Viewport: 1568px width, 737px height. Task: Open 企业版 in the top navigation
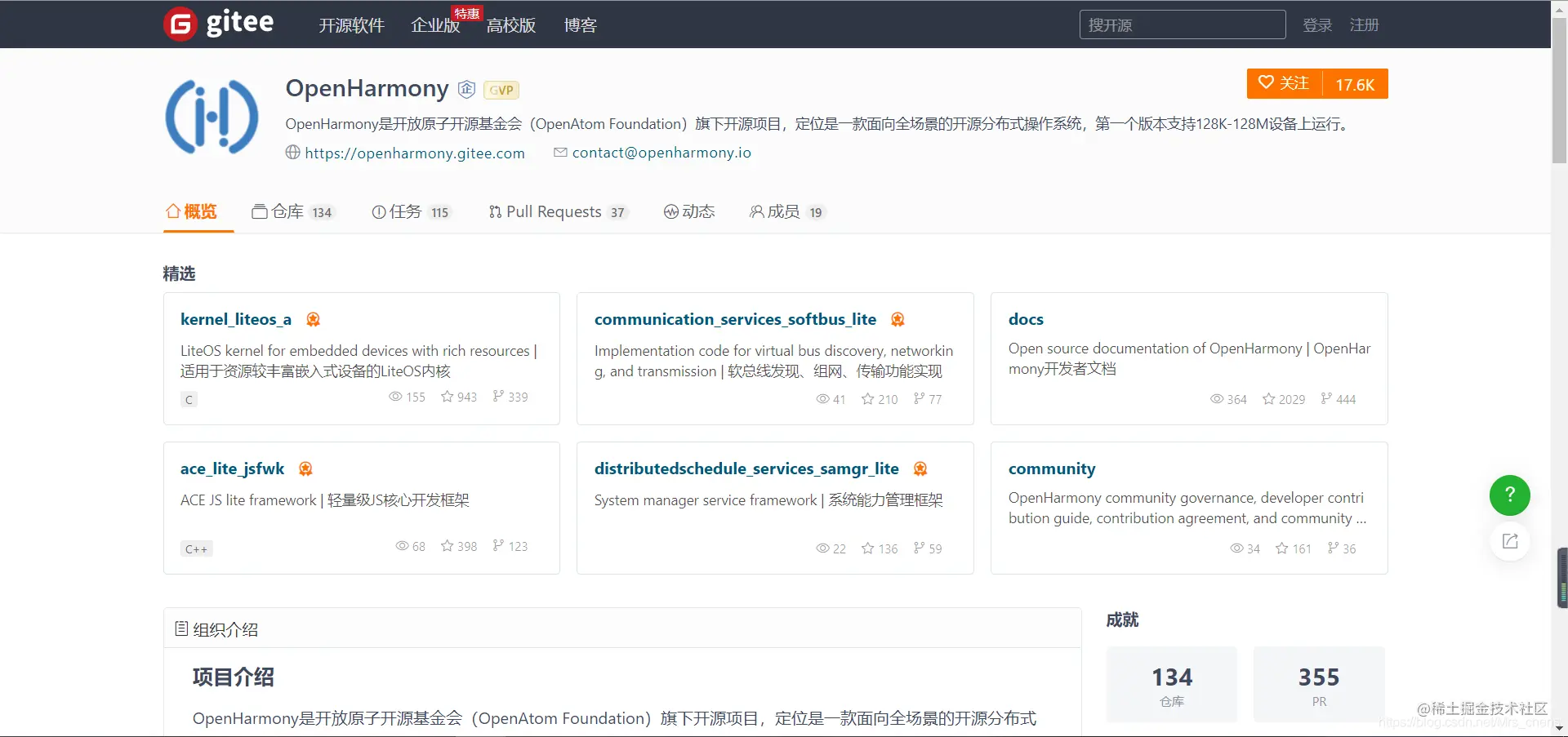click(x=435, y=25)
